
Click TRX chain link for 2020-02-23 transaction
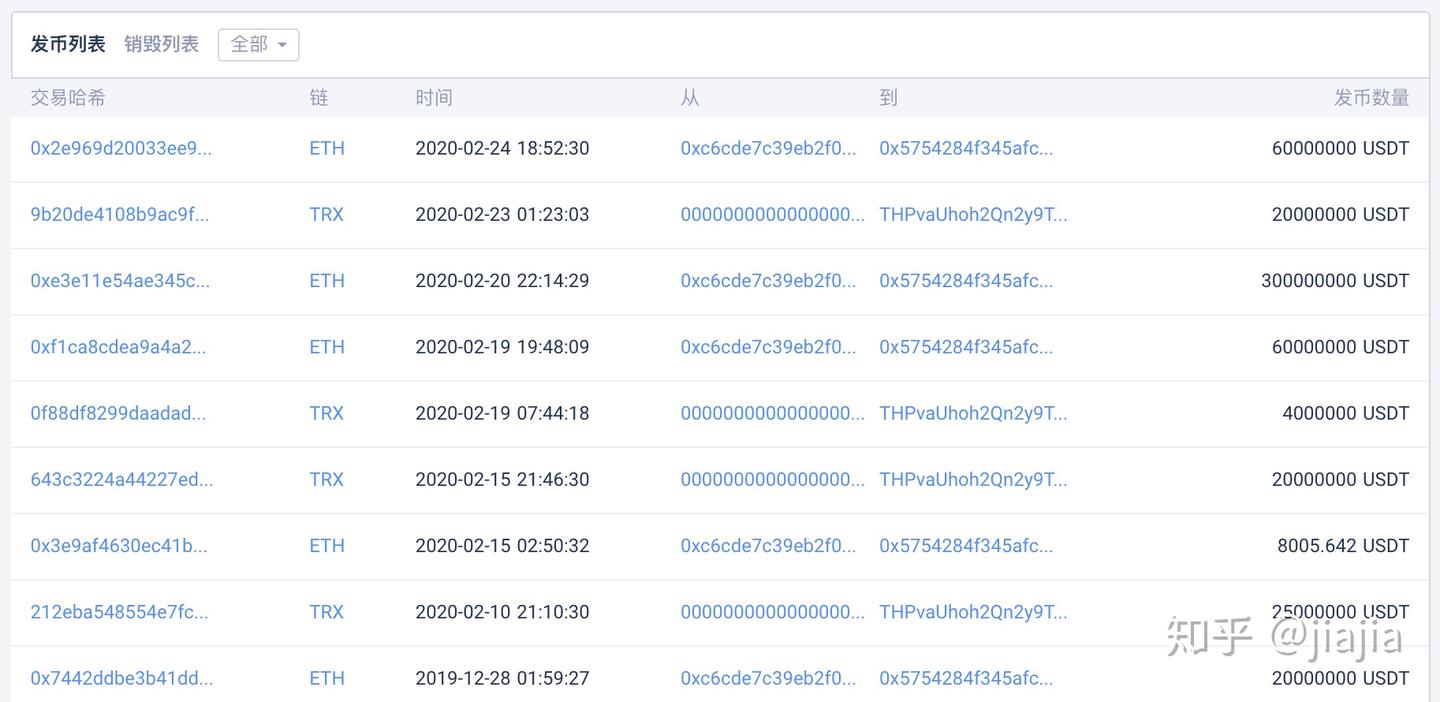(x=326, y=214)
